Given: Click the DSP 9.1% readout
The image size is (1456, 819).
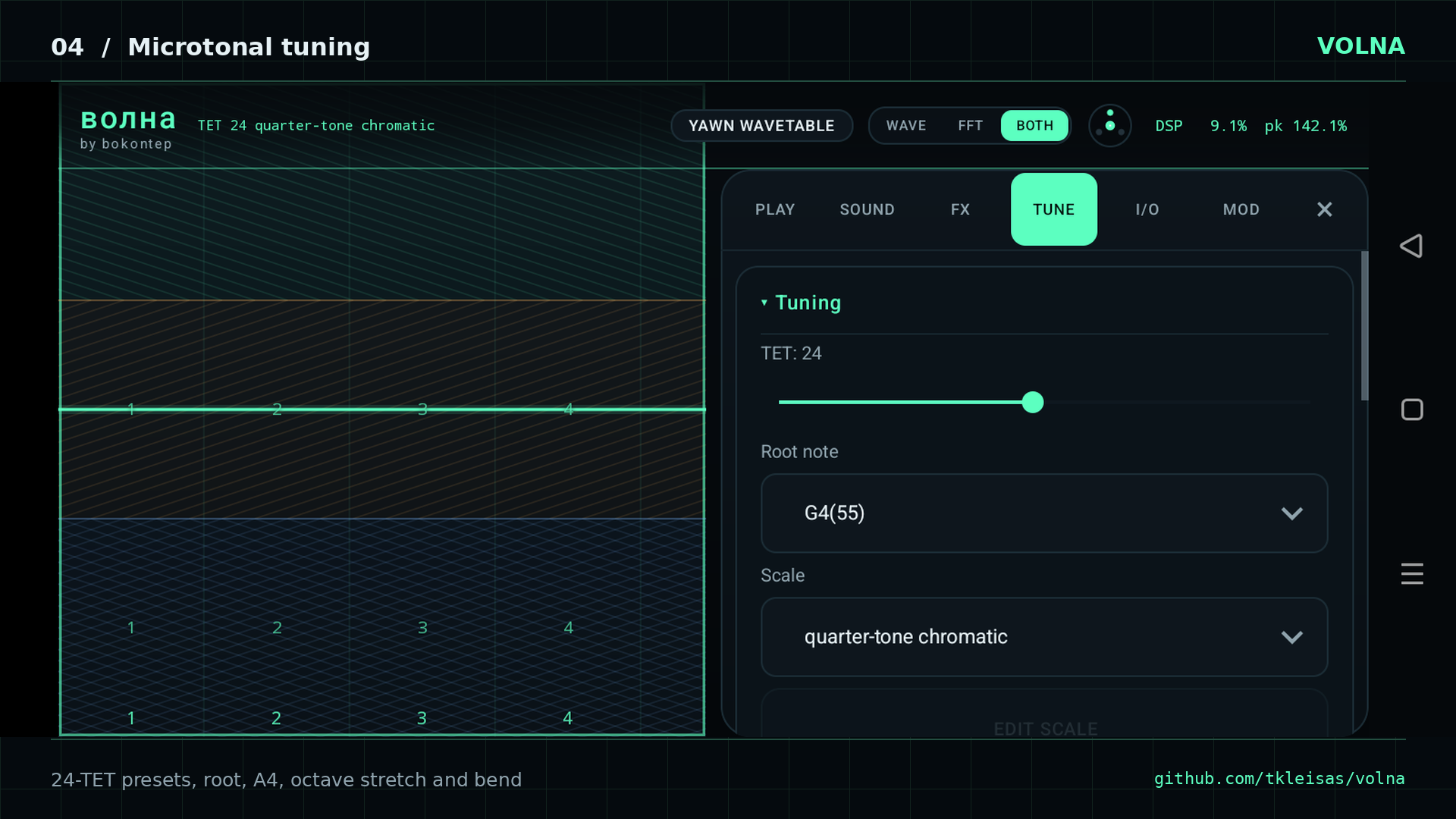Looking at the screenshot, I should click(1200, 126).
